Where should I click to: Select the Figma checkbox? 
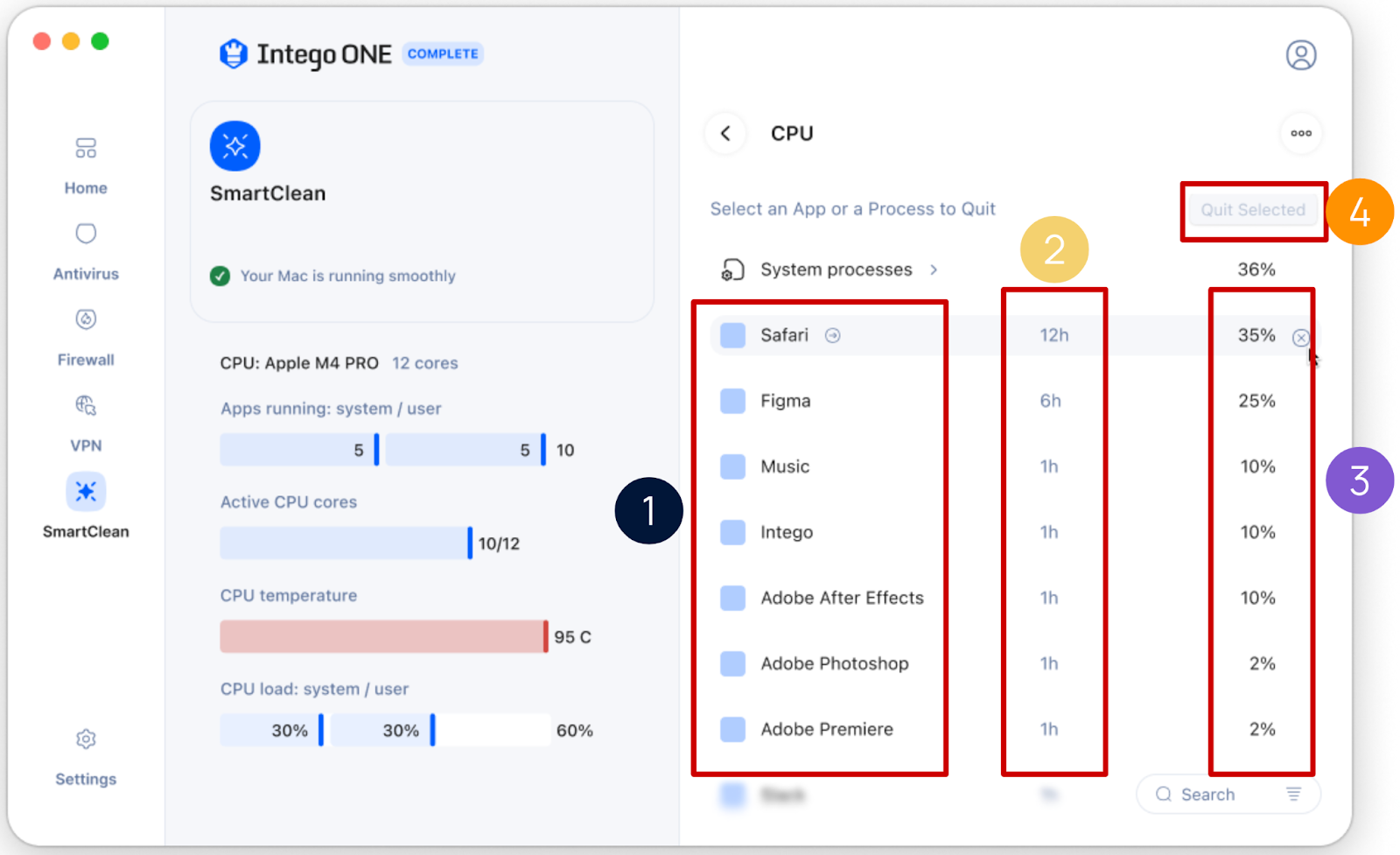[x=733, y=401]
